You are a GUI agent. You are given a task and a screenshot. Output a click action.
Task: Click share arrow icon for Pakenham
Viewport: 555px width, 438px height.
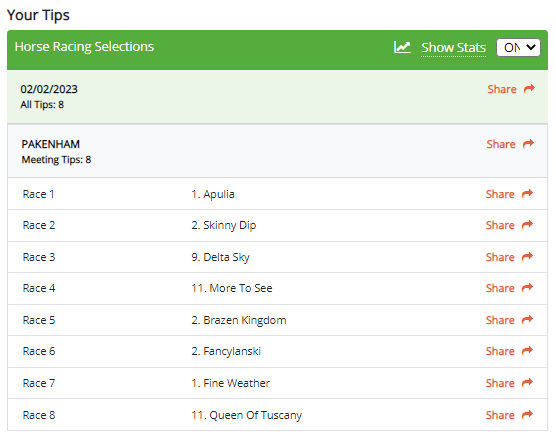click(528, 144)
